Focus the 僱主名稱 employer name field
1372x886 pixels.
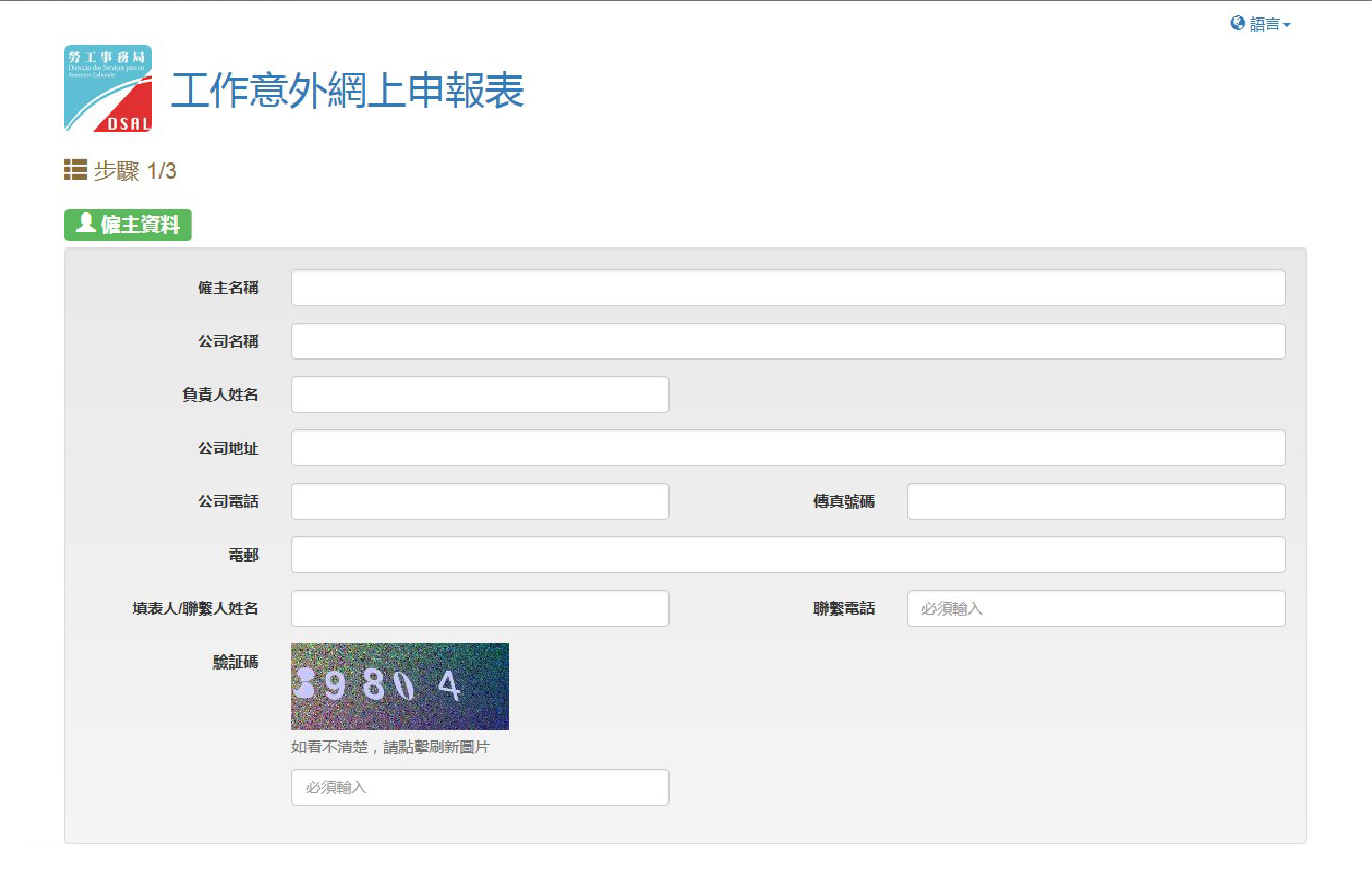788,287
